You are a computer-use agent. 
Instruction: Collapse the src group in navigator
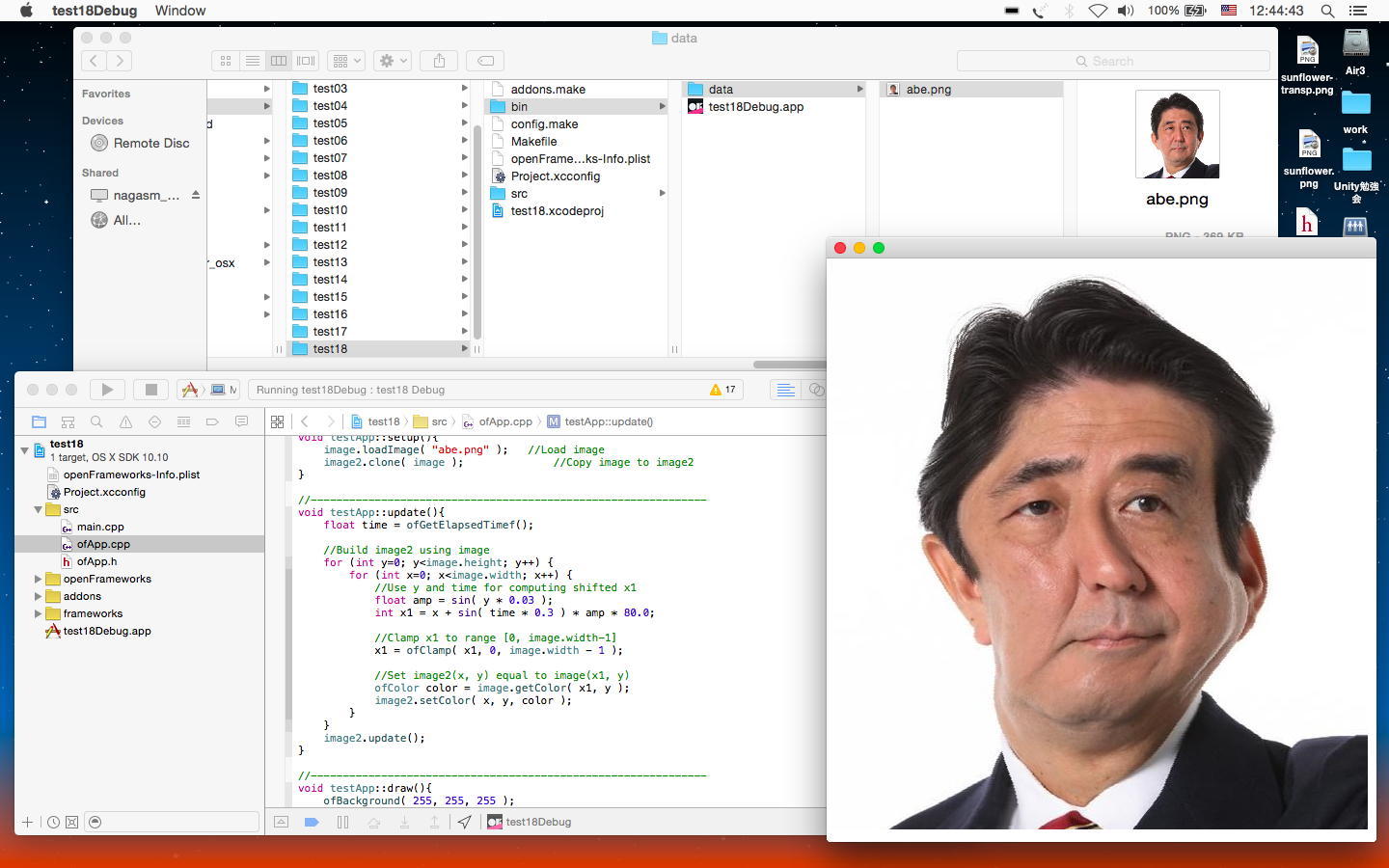click(x=39, y=509)
